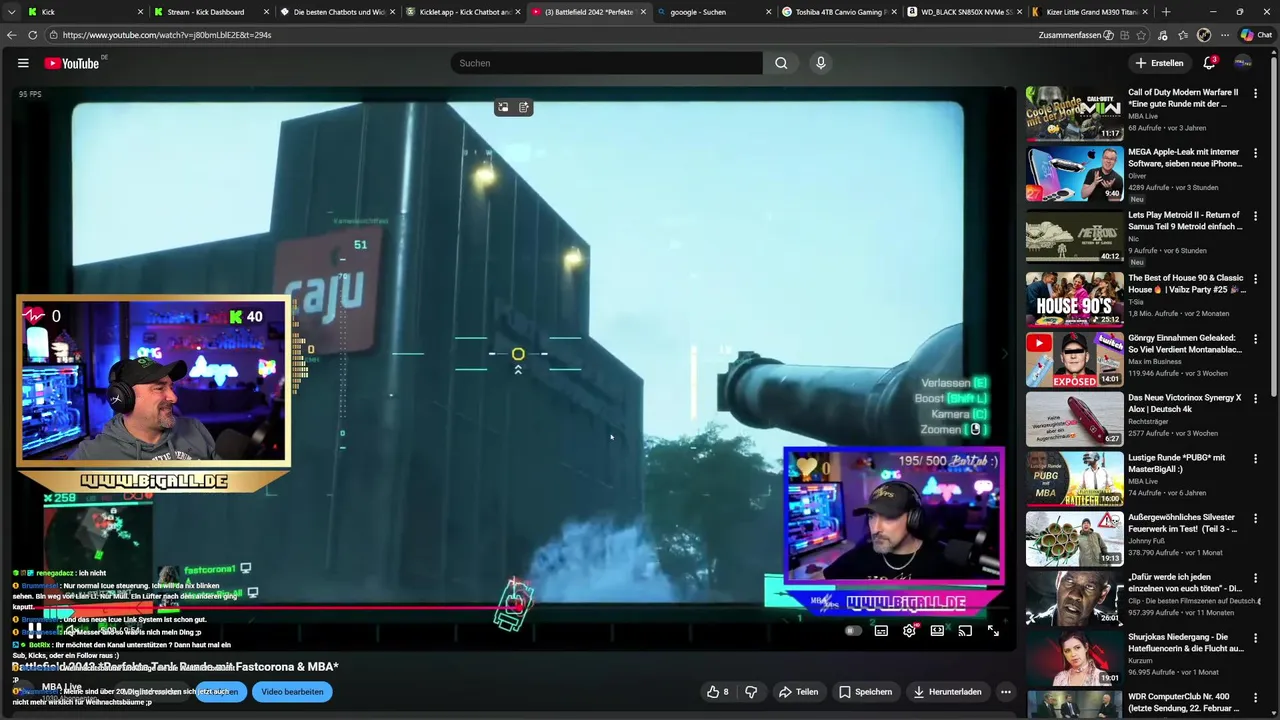Open more video actions ellipsis
The height and width of the screenshot is (720, 1280).
(1005, 692)
